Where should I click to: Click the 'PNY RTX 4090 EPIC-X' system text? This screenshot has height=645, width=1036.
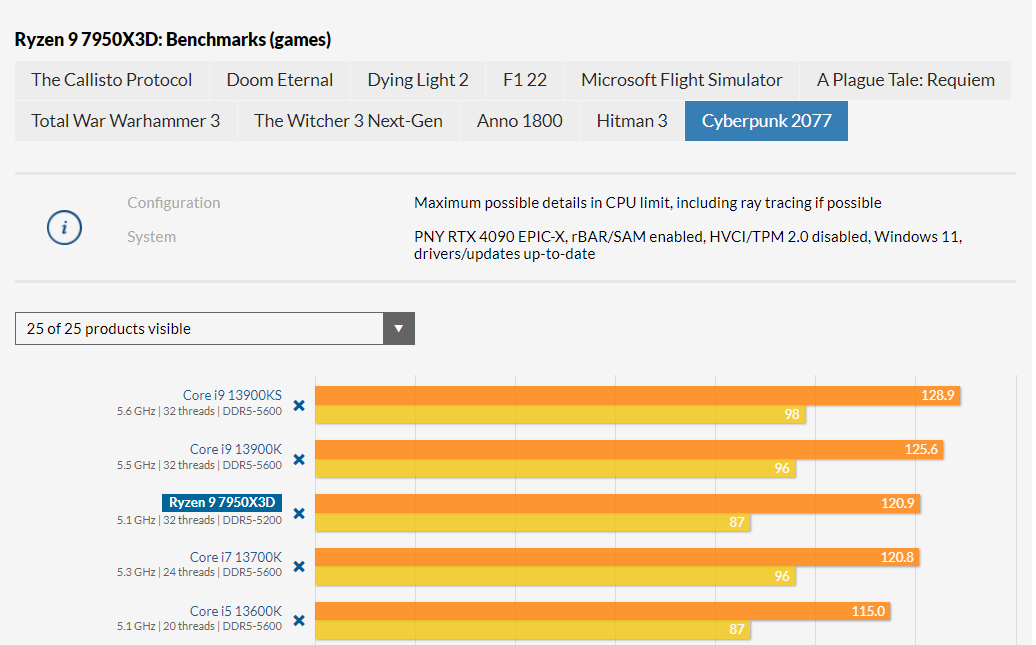(688, 245)
